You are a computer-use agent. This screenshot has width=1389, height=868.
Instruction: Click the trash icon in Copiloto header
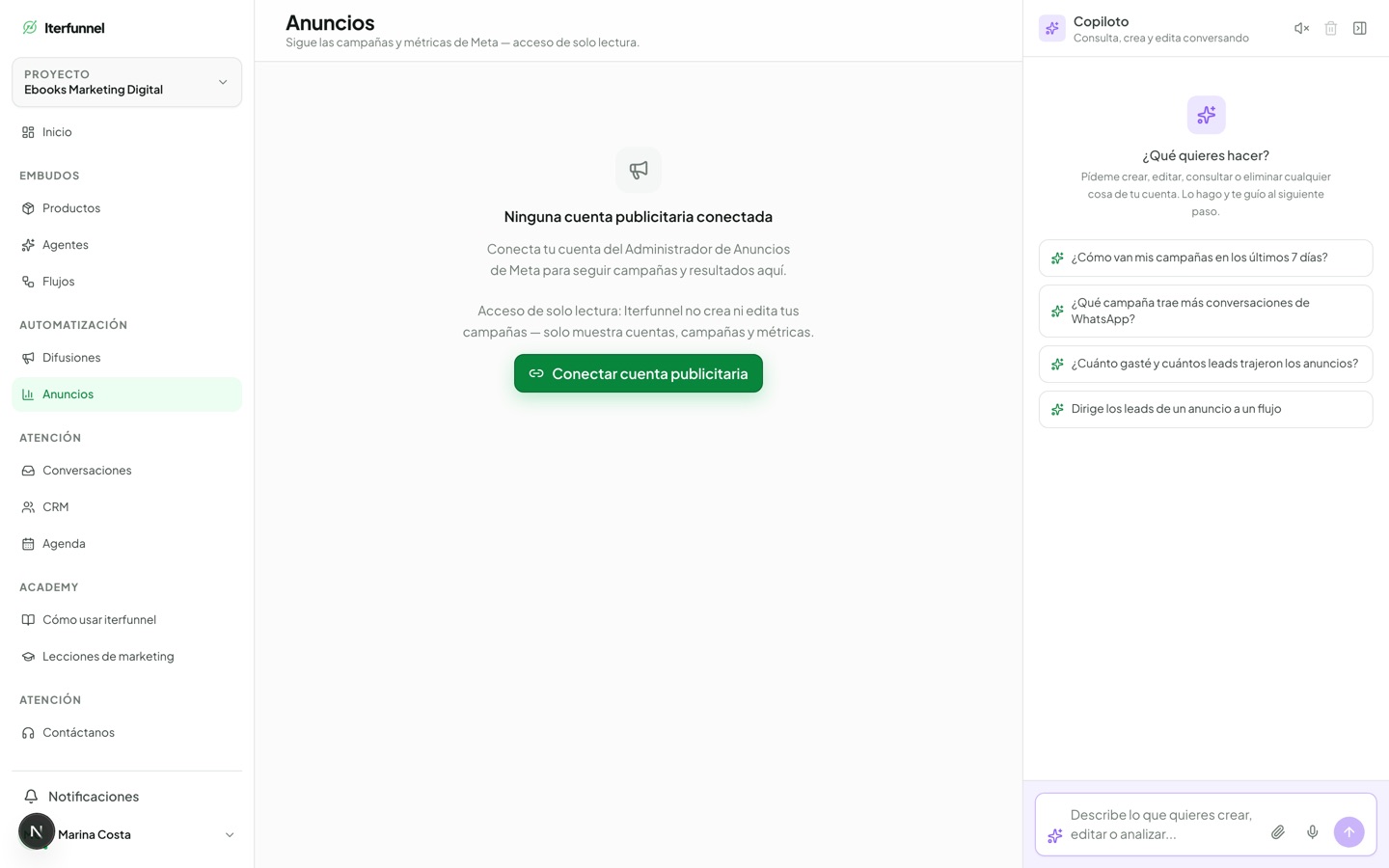(1330, 28)
